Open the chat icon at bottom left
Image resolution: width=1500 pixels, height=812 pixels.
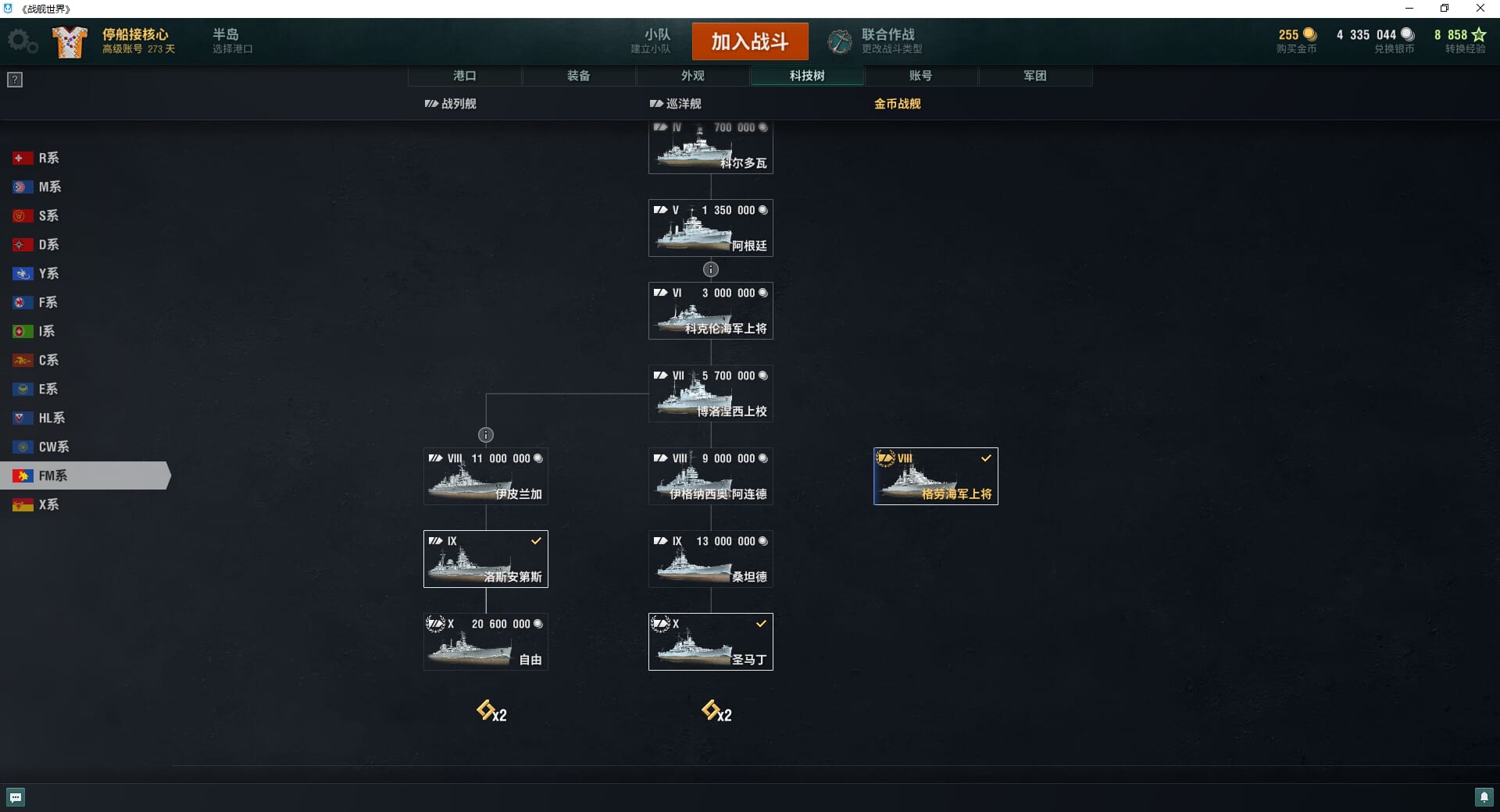16,797
